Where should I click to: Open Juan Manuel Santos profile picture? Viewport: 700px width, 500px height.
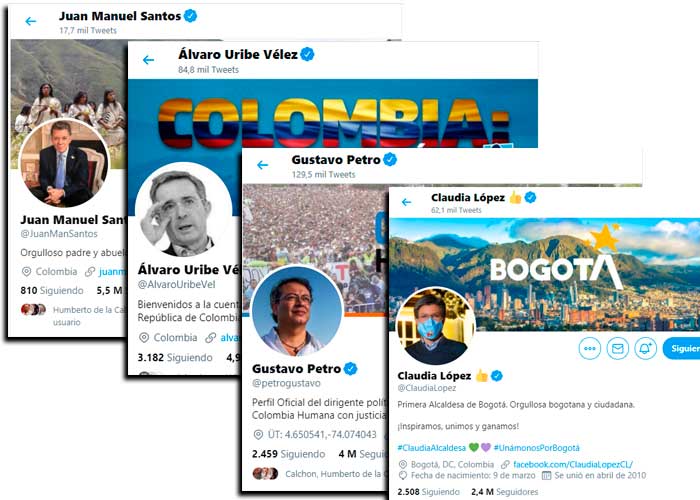pyautogui.click(x=64, y=163)
